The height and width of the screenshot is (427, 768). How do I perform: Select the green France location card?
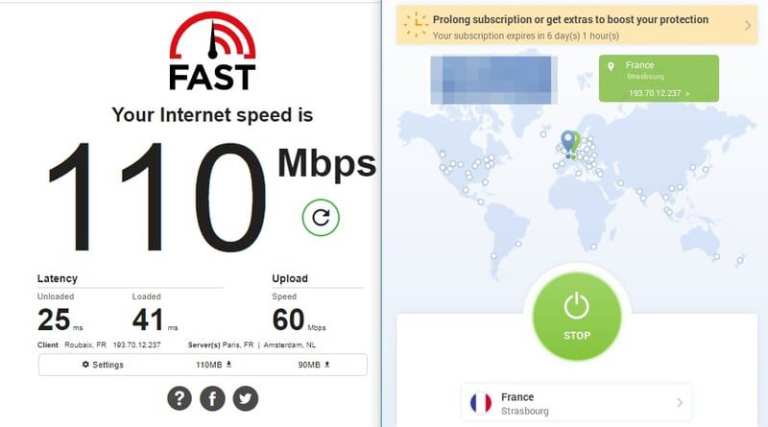(659, 78)
